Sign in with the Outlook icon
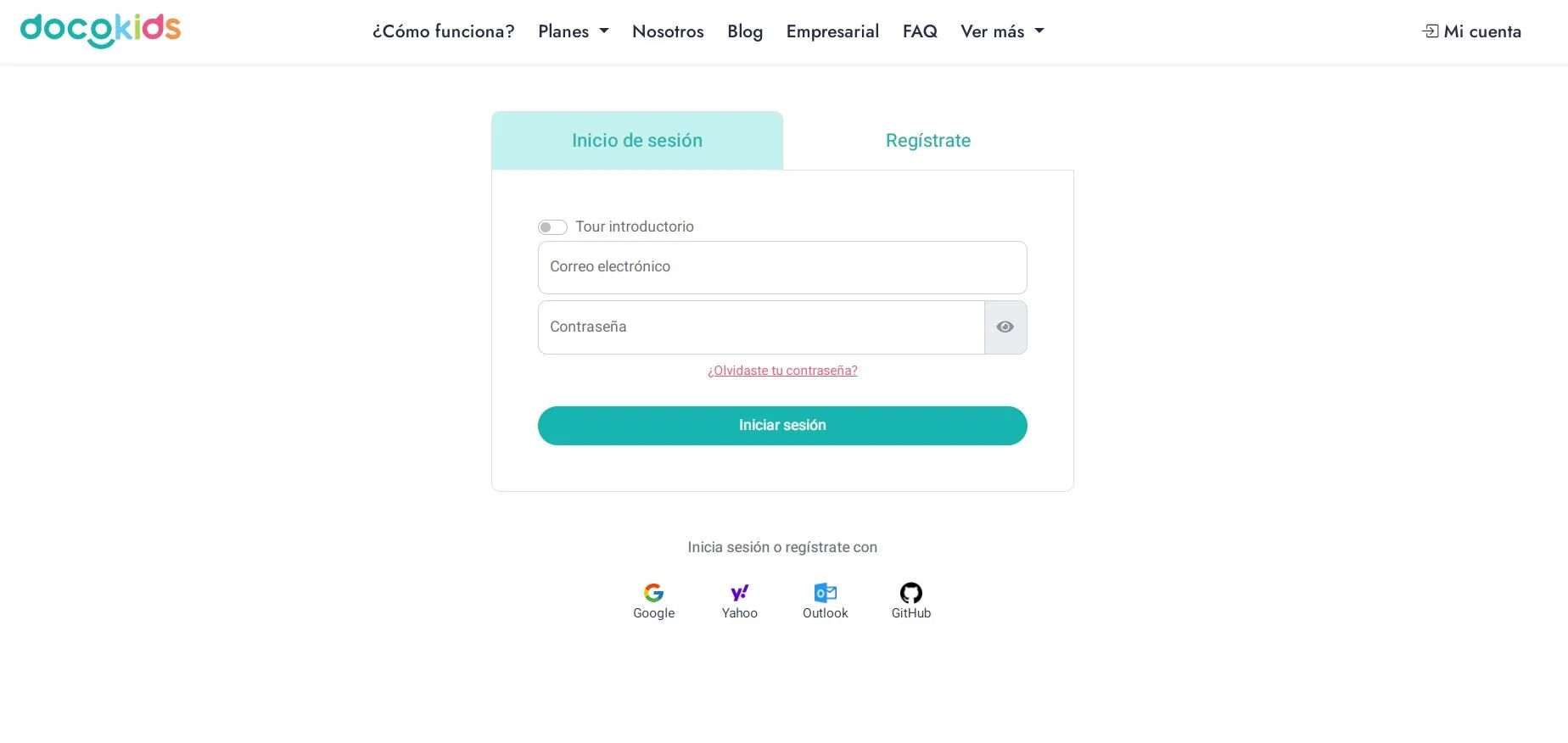Viewport: 1568px width, 743px height. 825,593
